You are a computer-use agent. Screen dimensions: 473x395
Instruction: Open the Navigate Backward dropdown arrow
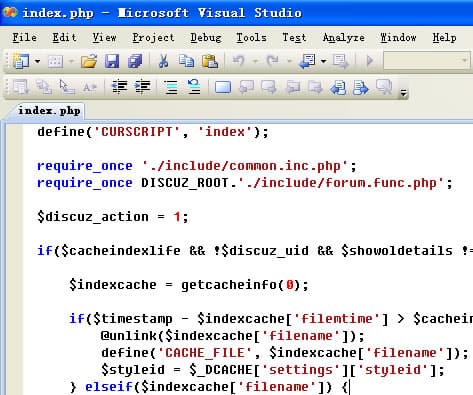323,61
